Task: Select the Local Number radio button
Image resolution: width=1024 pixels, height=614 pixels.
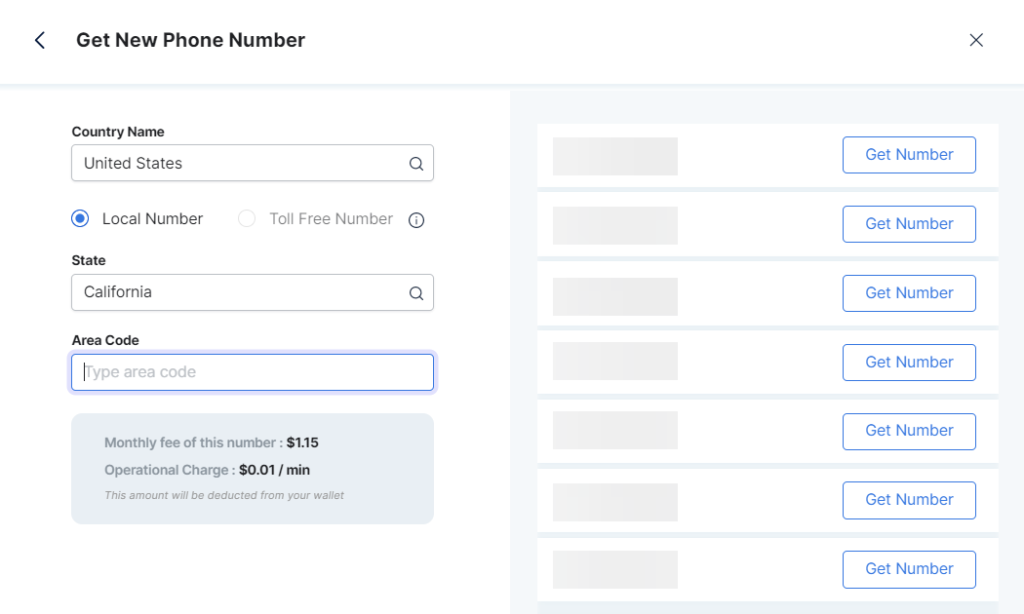Action: point(81,218)
